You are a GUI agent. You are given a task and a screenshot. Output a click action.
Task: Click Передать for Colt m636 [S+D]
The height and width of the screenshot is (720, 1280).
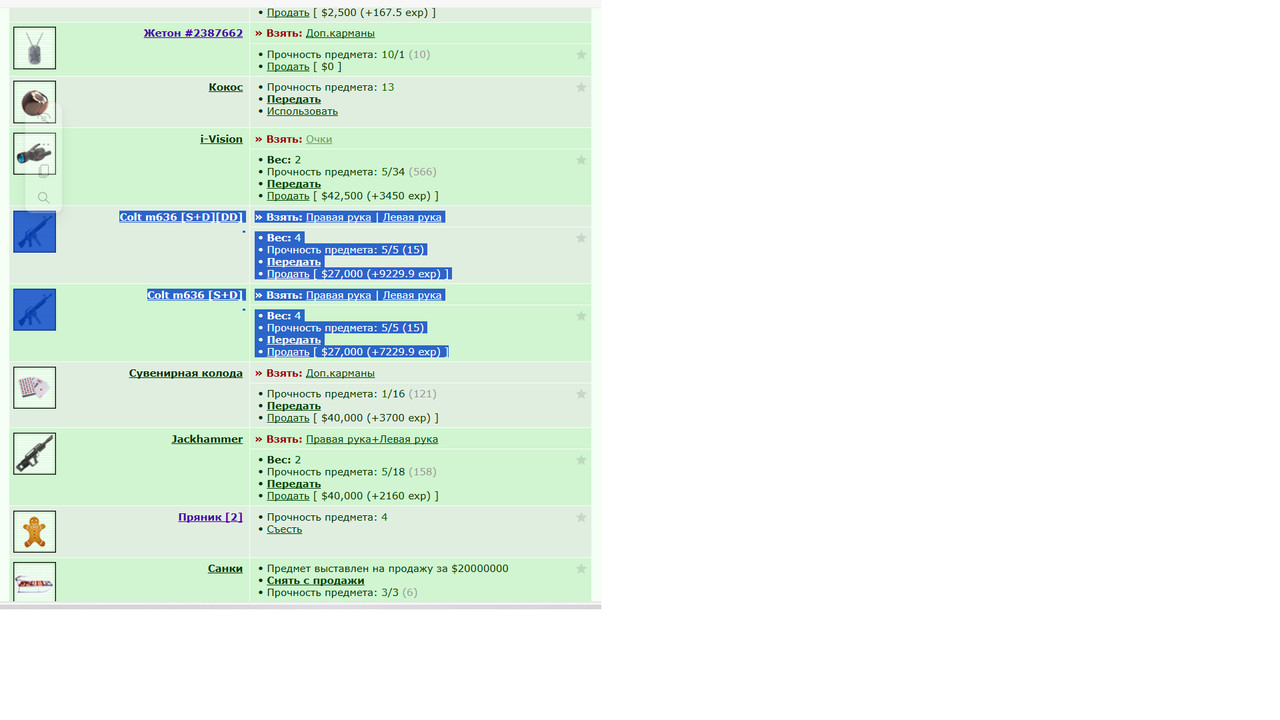pyautogui.click(x=294, y=340)
